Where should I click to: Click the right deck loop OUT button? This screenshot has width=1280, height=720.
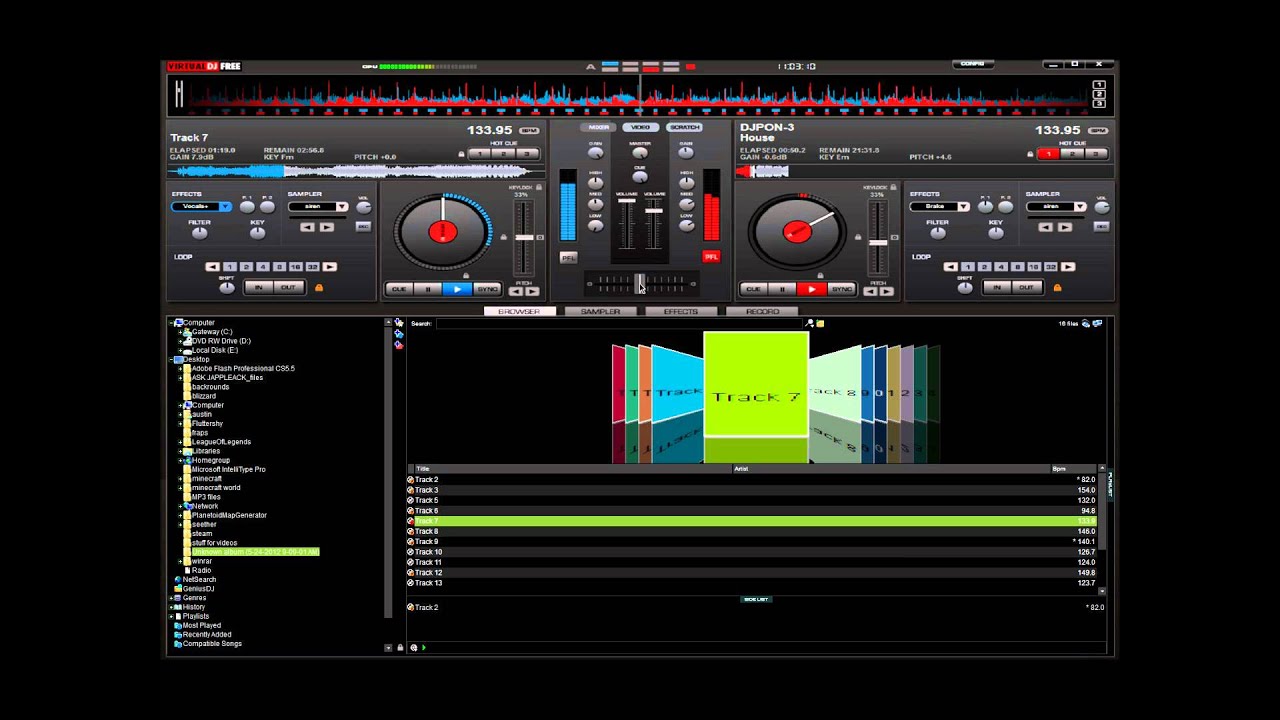(x=1026, y=288)
